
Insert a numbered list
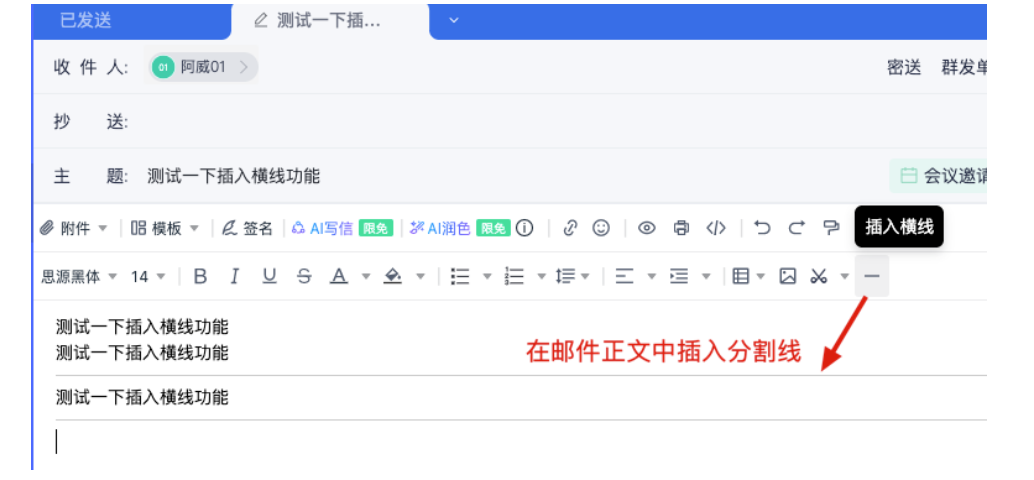(x=514, y=276)
